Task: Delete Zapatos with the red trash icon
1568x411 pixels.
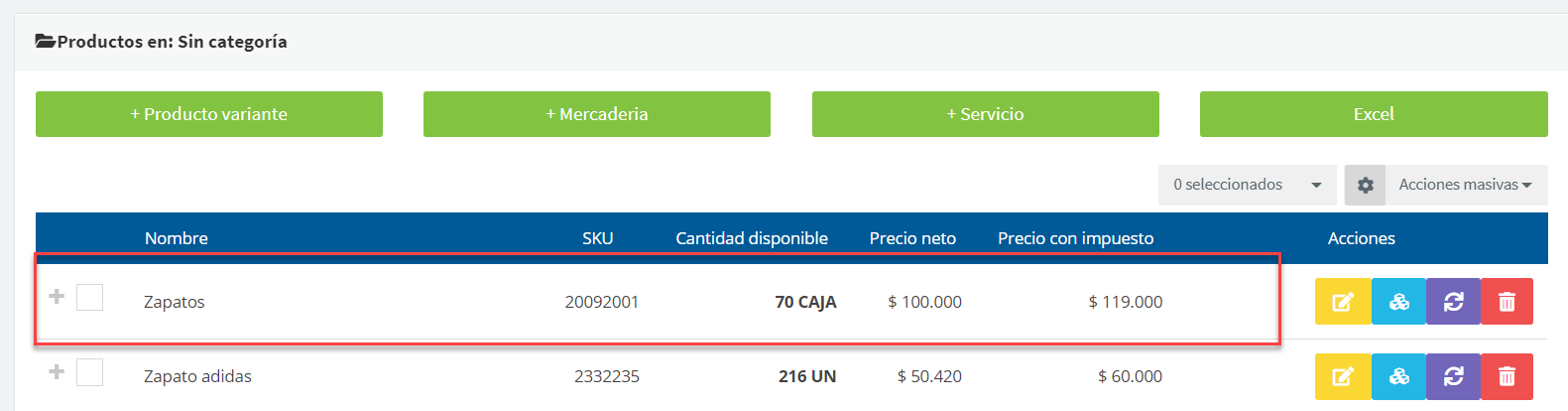Action: point(1507,302)
